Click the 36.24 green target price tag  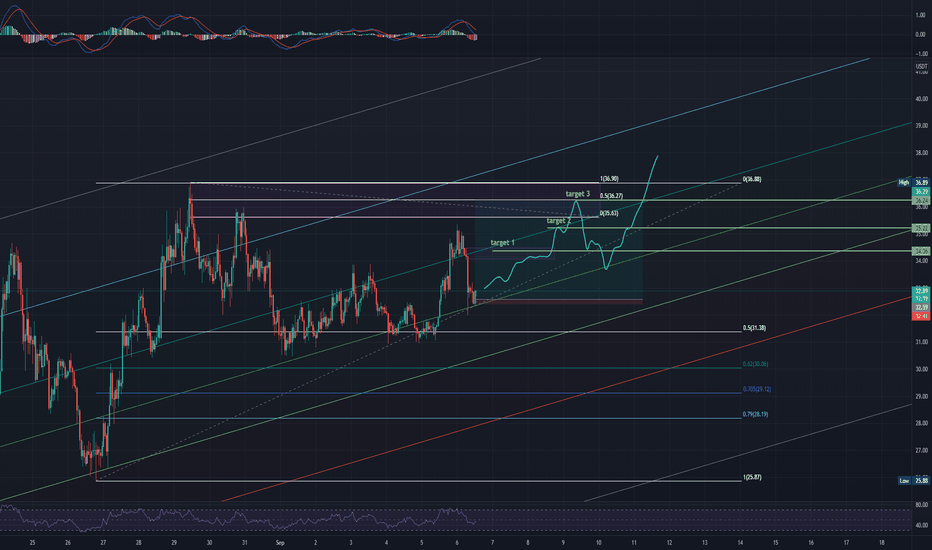pos(921,201)
